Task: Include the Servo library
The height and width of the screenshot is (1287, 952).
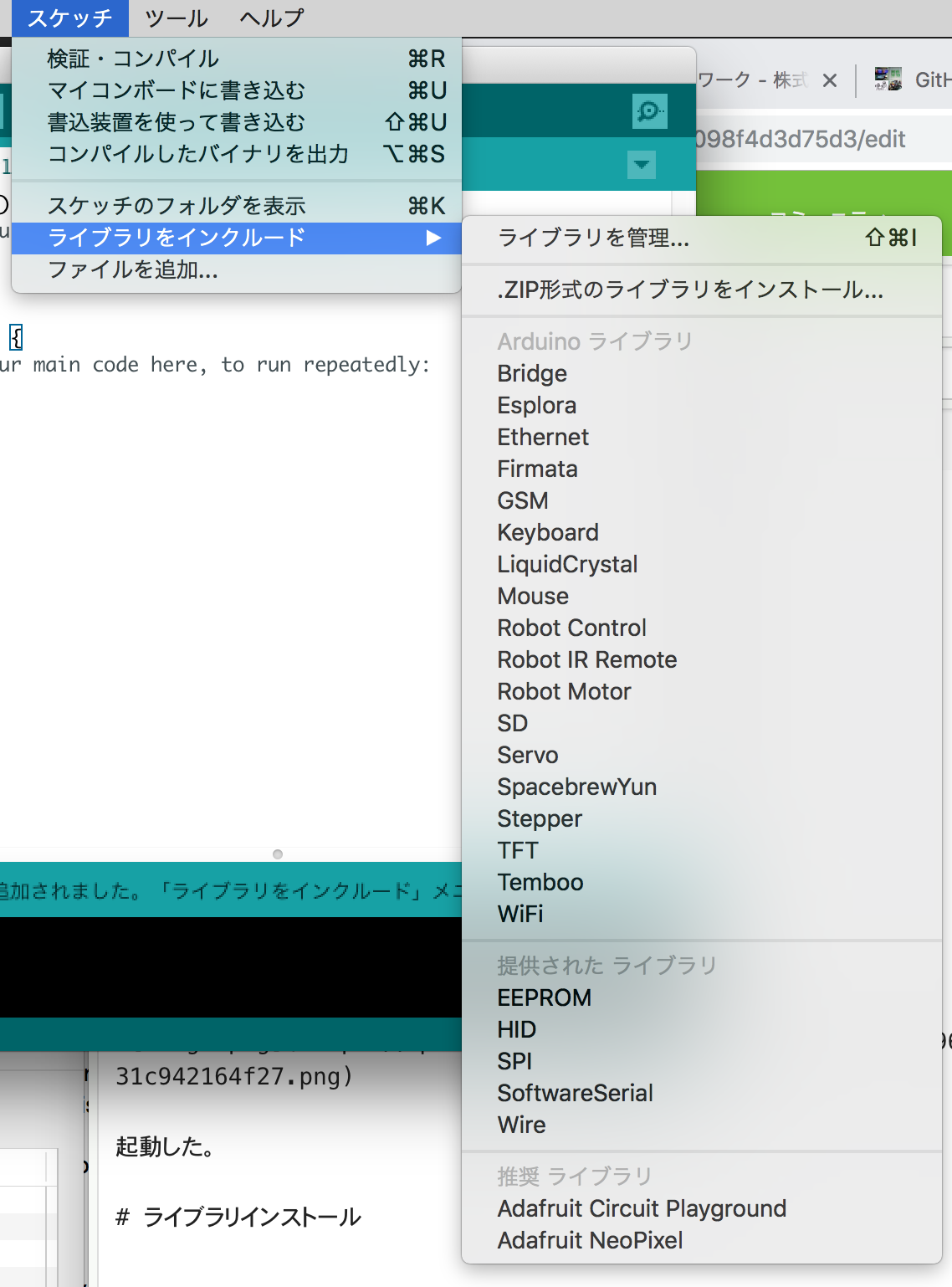Action: (x=528, y=755)
